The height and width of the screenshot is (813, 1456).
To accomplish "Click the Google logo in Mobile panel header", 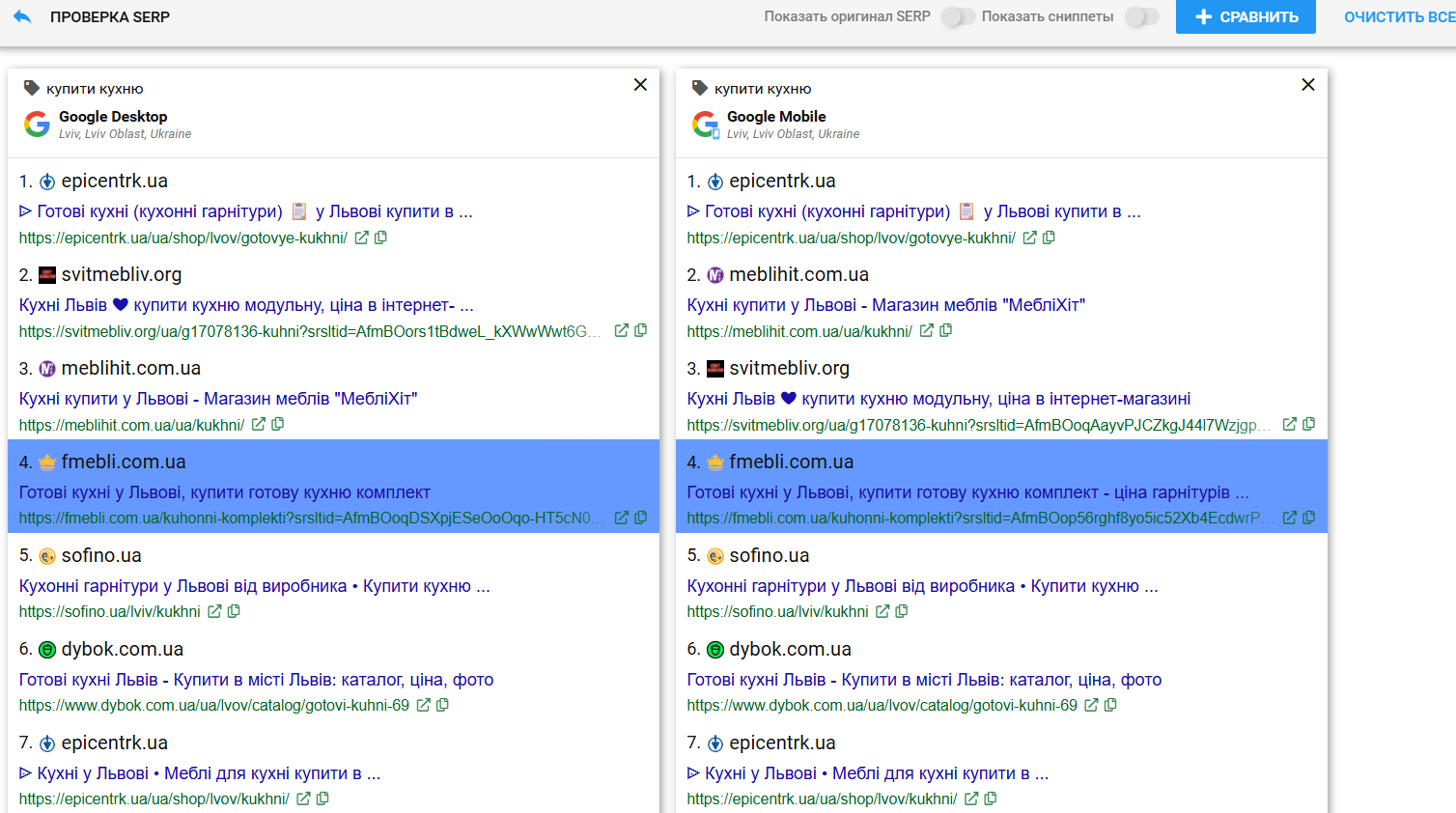I will point(705,124).
